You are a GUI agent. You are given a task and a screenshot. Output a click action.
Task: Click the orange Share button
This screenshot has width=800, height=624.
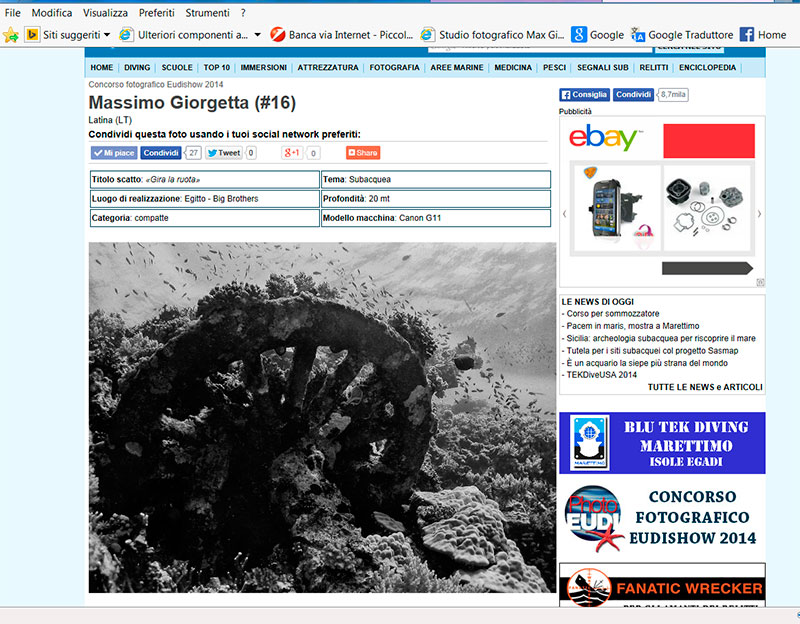(x=363, y=153)
